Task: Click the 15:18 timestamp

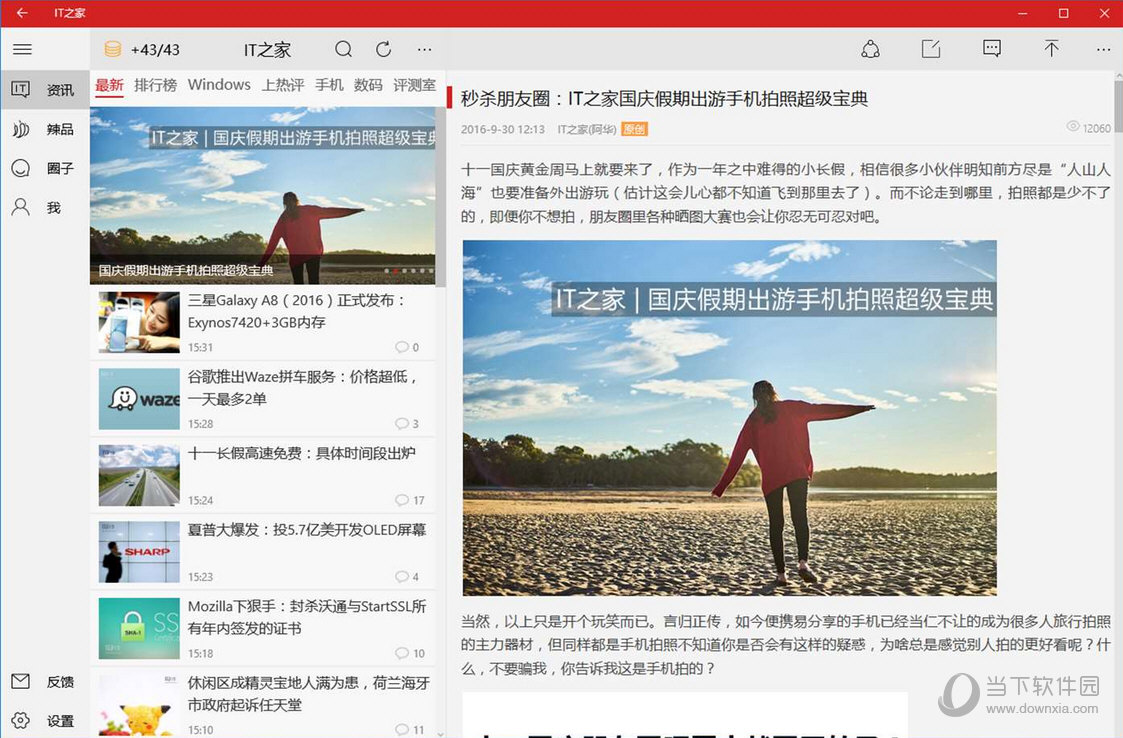Action: (x=201, y=654)
